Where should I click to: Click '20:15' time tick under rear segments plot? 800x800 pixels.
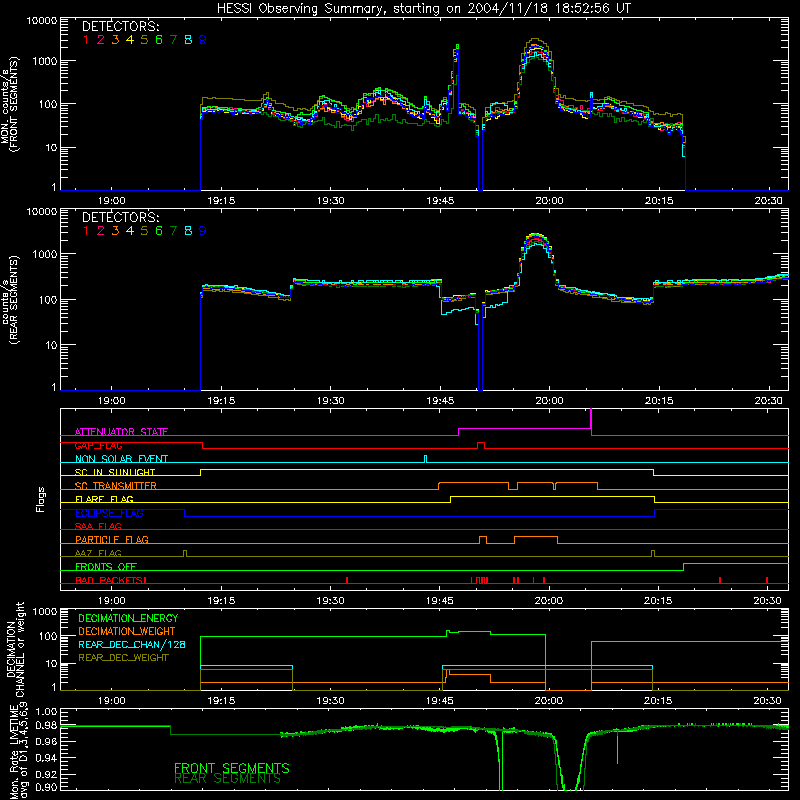pyautogui.click(x=659, y=401)
